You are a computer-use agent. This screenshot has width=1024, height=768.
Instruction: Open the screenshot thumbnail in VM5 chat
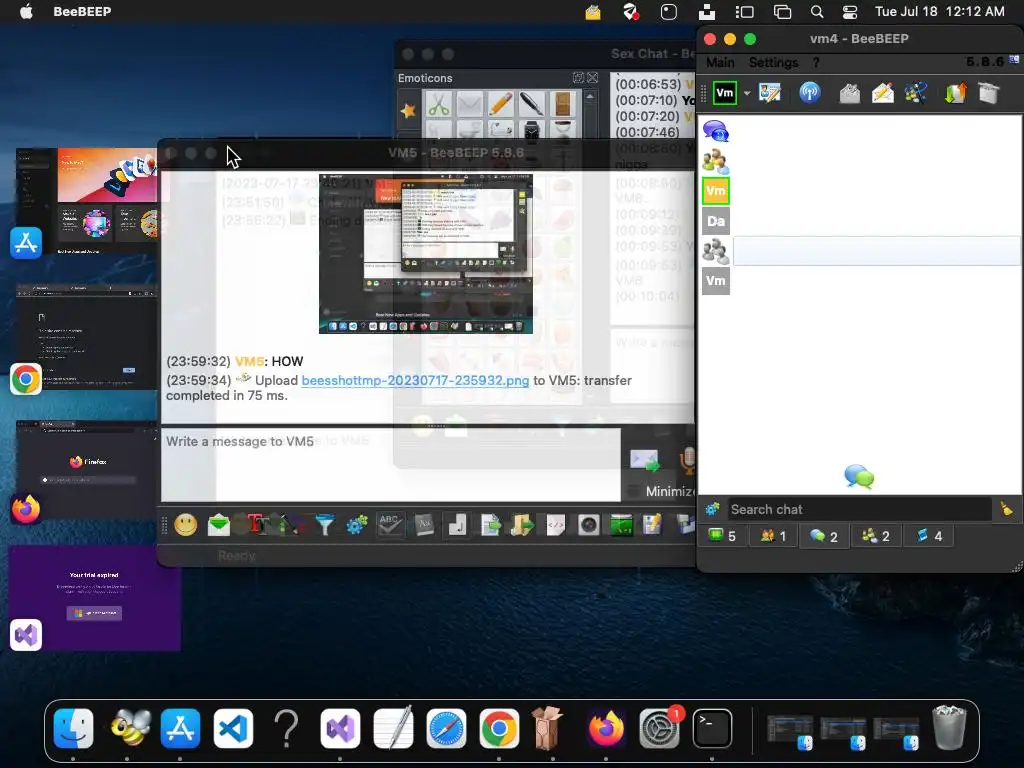point(426,253)
